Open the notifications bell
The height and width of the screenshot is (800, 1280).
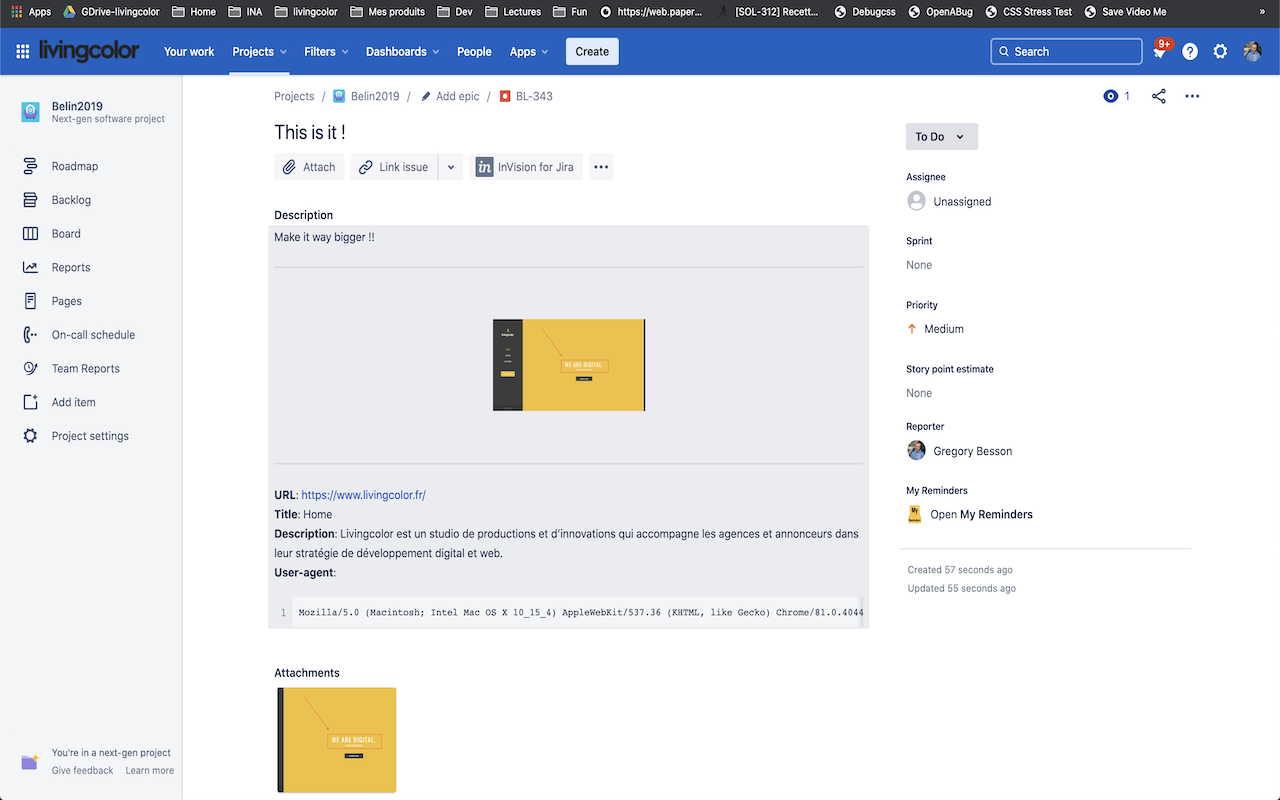tap(1159, 51)
